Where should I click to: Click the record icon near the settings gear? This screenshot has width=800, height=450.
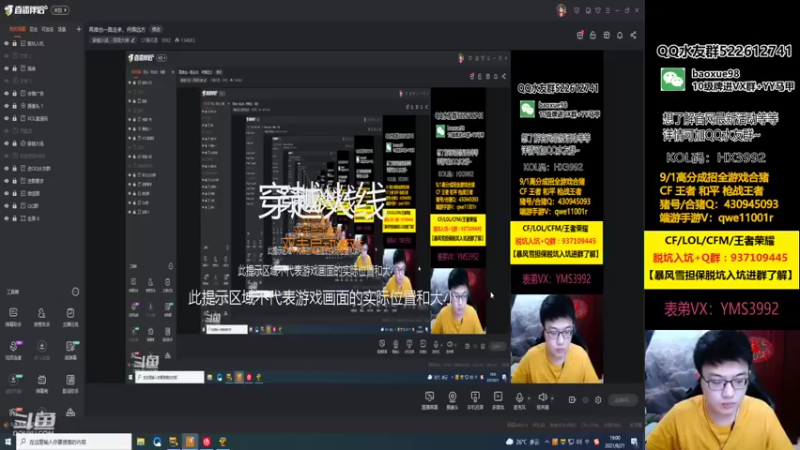coord(572,400)
